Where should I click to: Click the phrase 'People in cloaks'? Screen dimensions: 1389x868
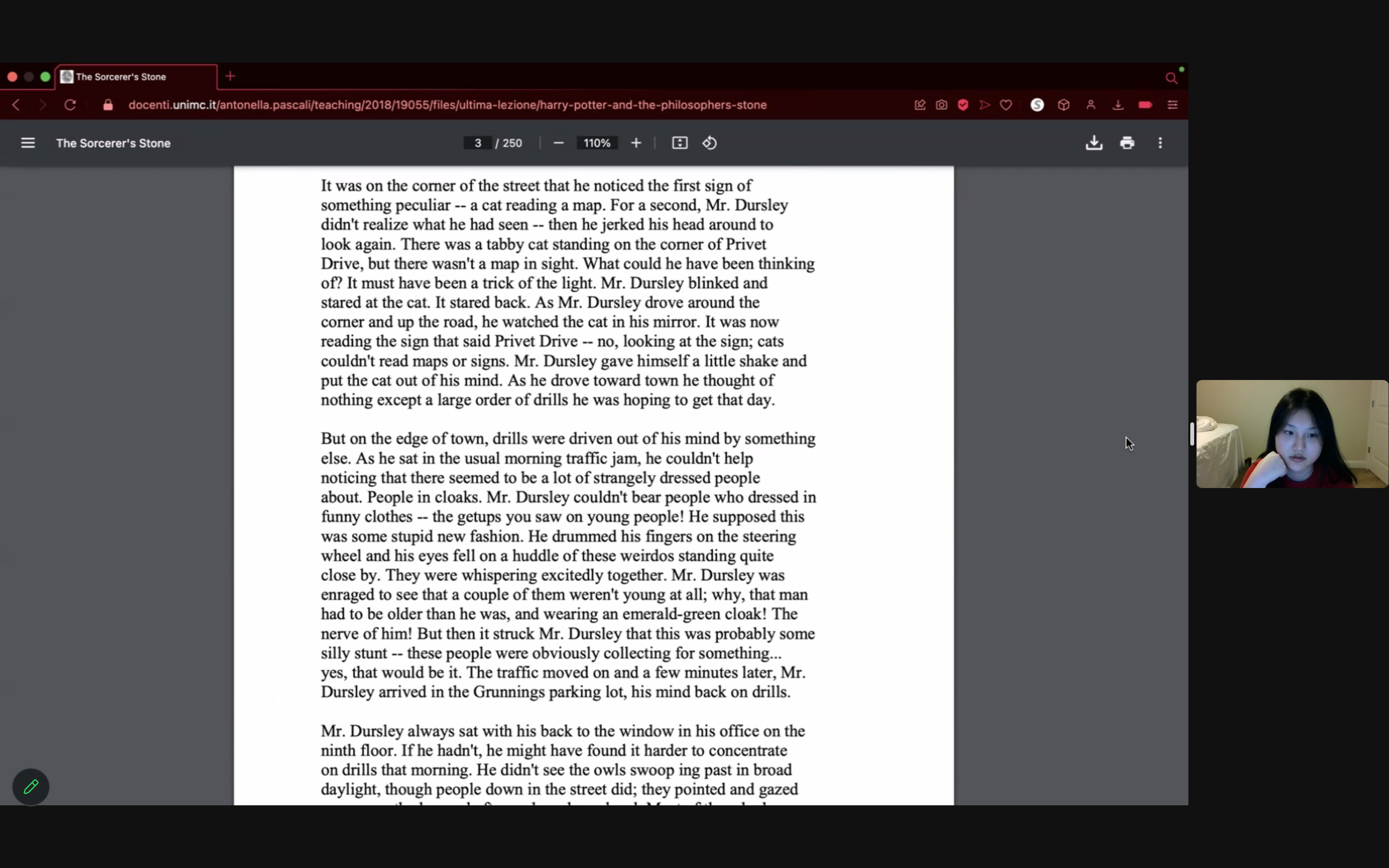click(423, 497)
